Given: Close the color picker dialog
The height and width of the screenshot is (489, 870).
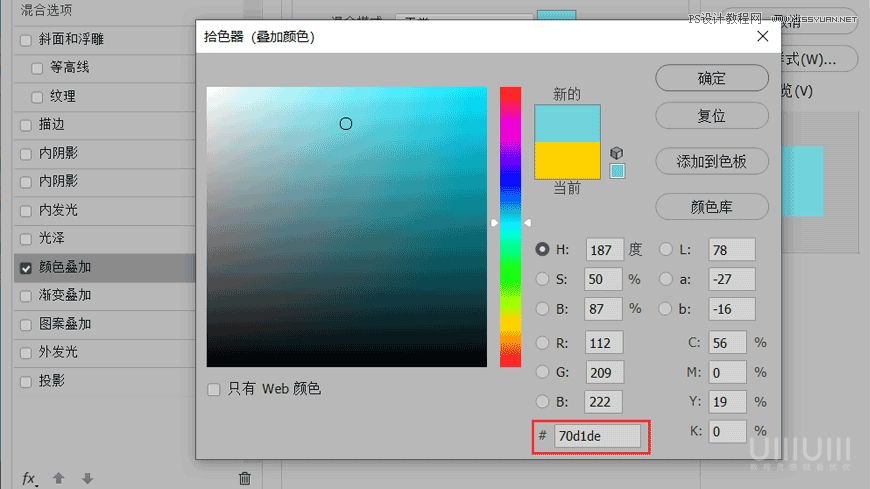Looking at the screenshot, I should (763, 37).
